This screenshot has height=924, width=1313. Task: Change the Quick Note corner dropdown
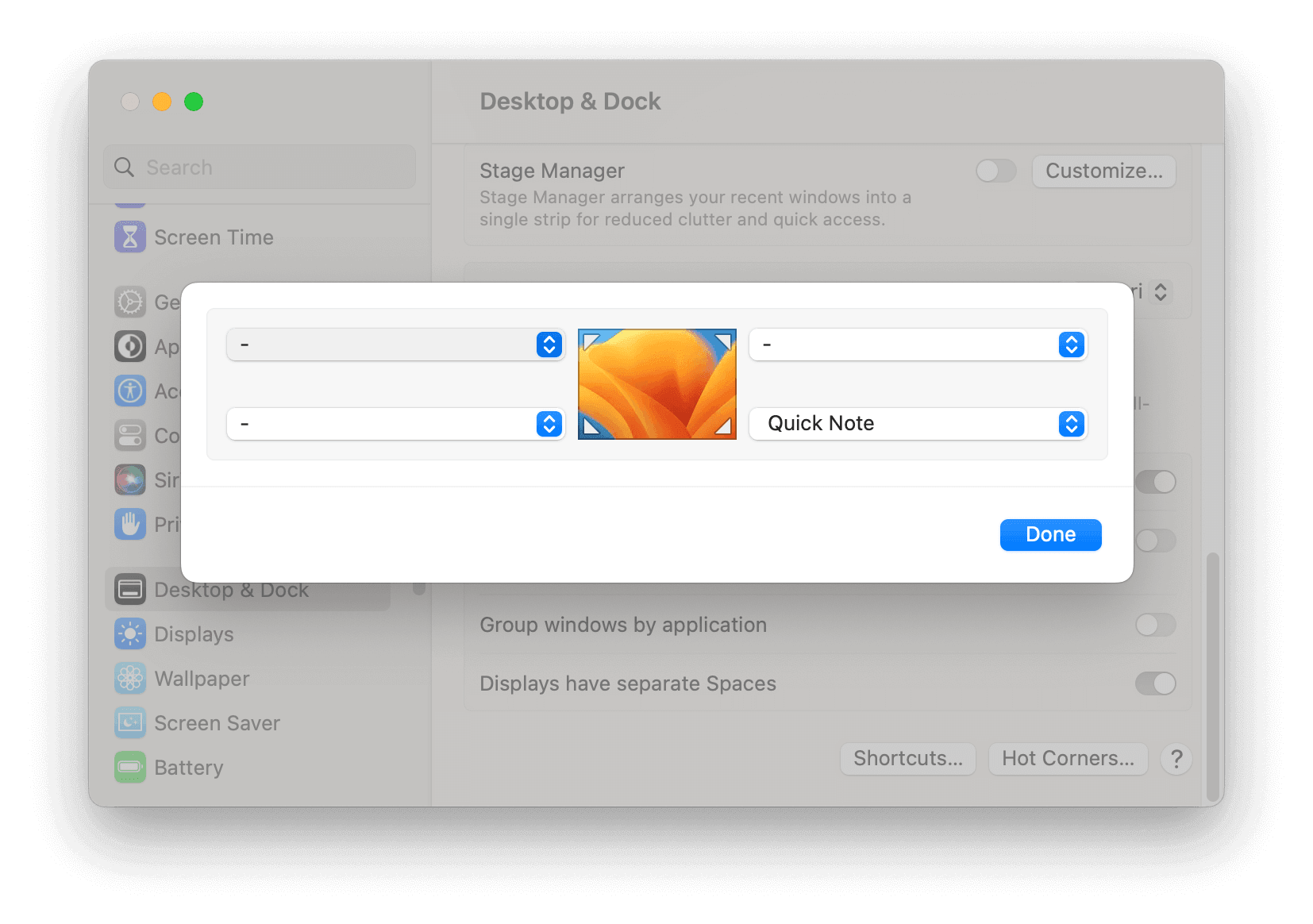(x=918, y=424)
